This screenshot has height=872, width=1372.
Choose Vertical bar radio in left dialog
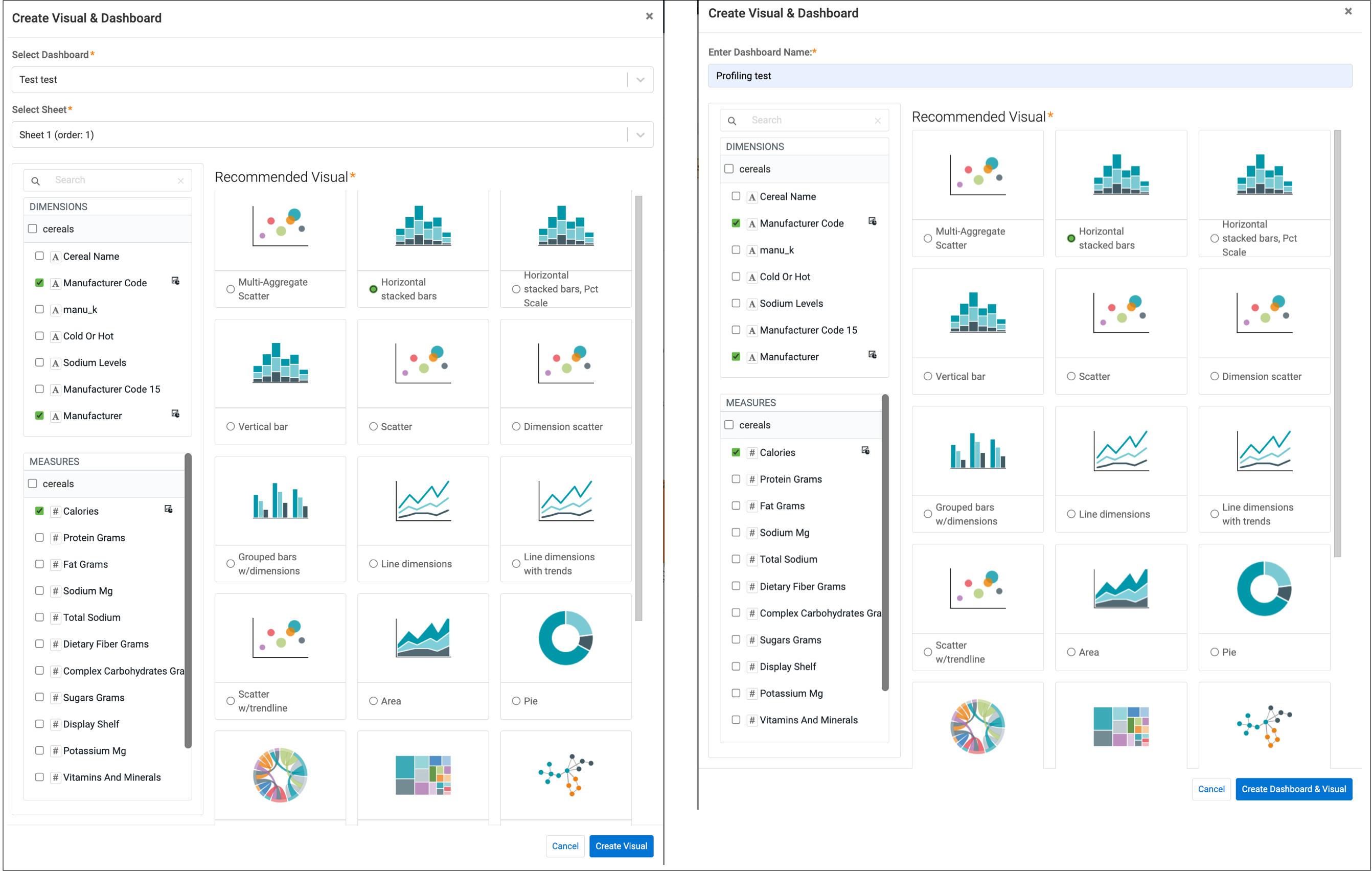231,427
